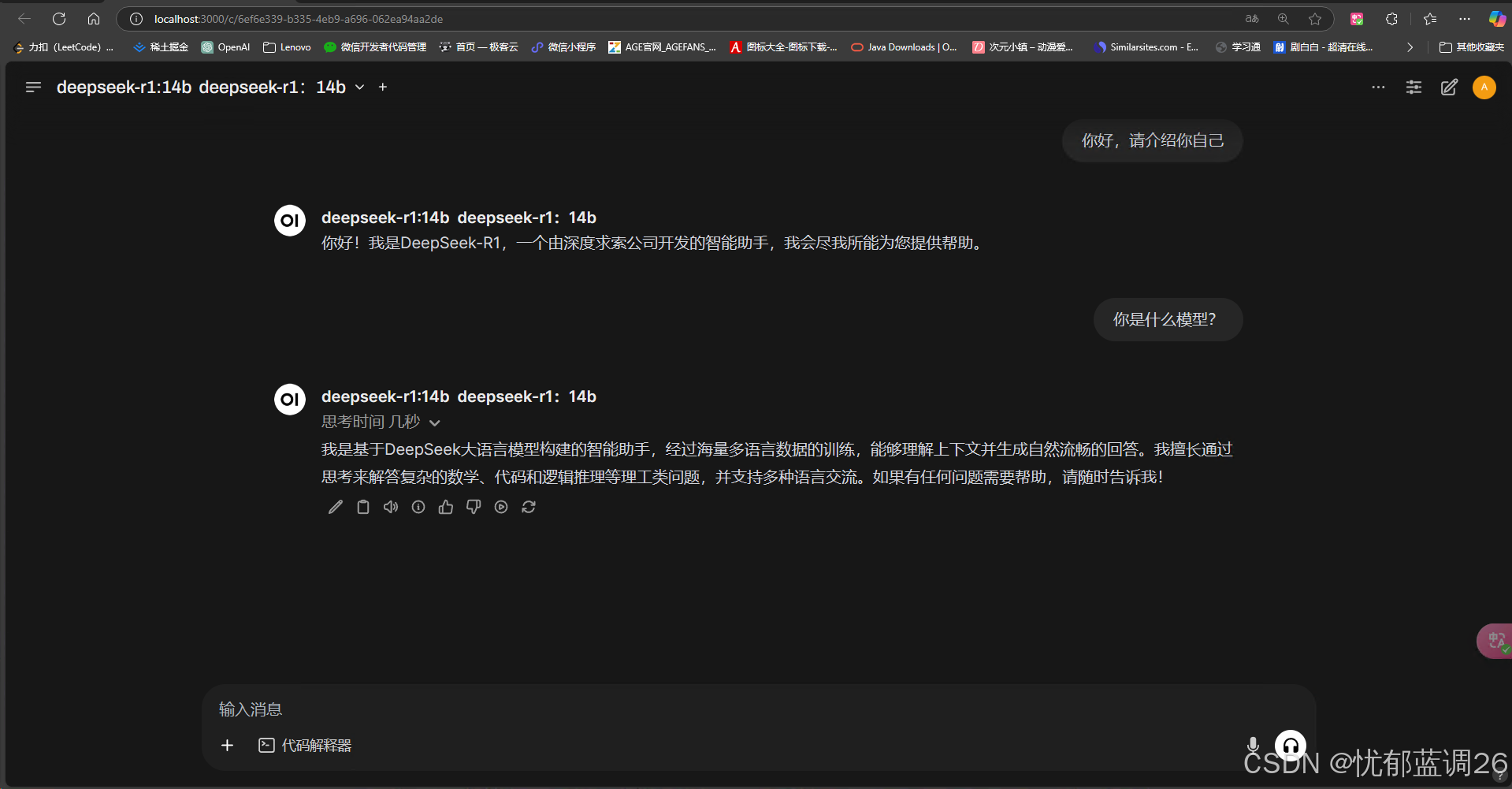Click the user message 你是什么模型?
Viewport: 1512px width, 789px height.
point(1168,319)
